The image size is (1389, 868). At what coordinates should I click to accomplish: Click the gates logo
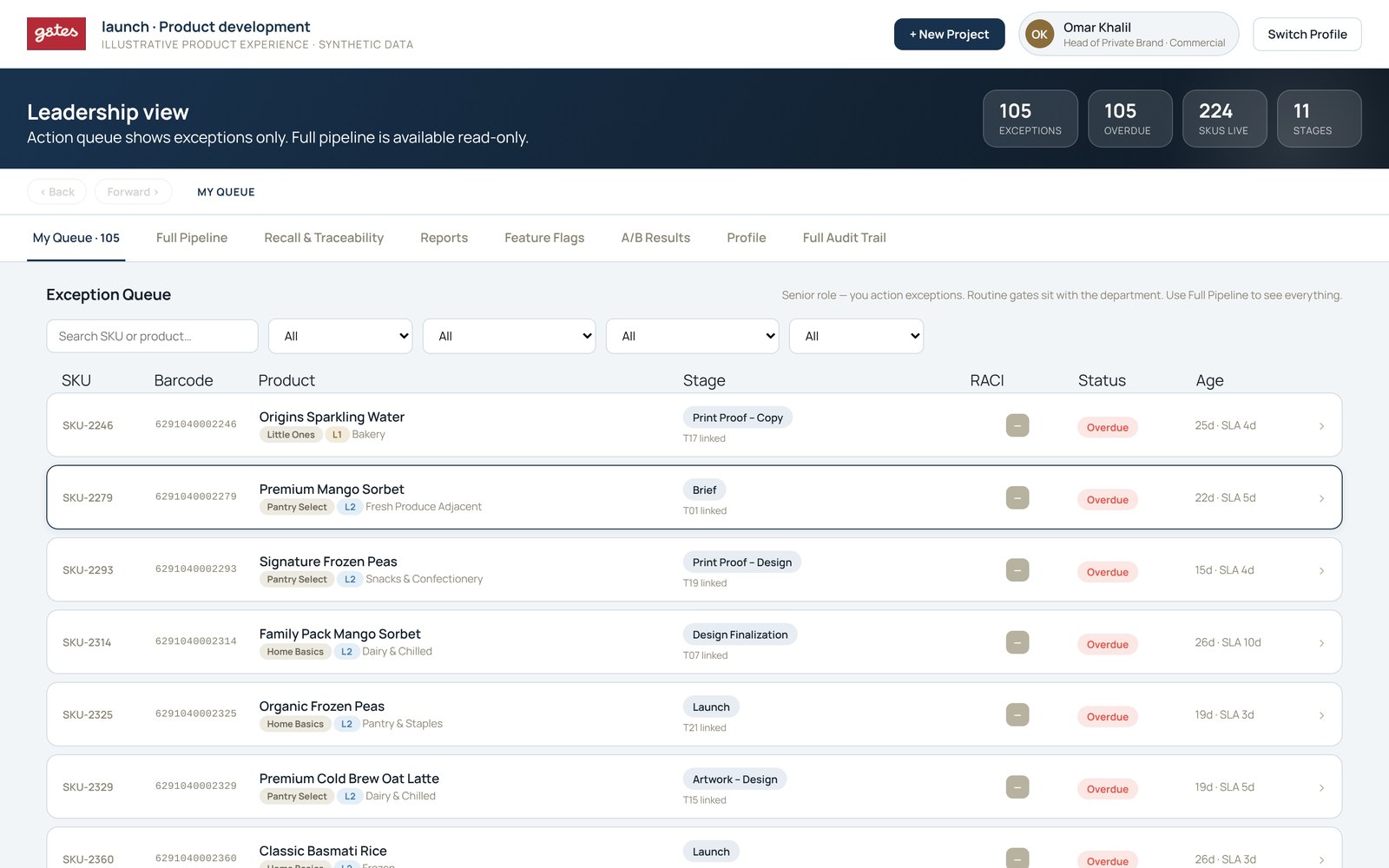coord(56,34)
